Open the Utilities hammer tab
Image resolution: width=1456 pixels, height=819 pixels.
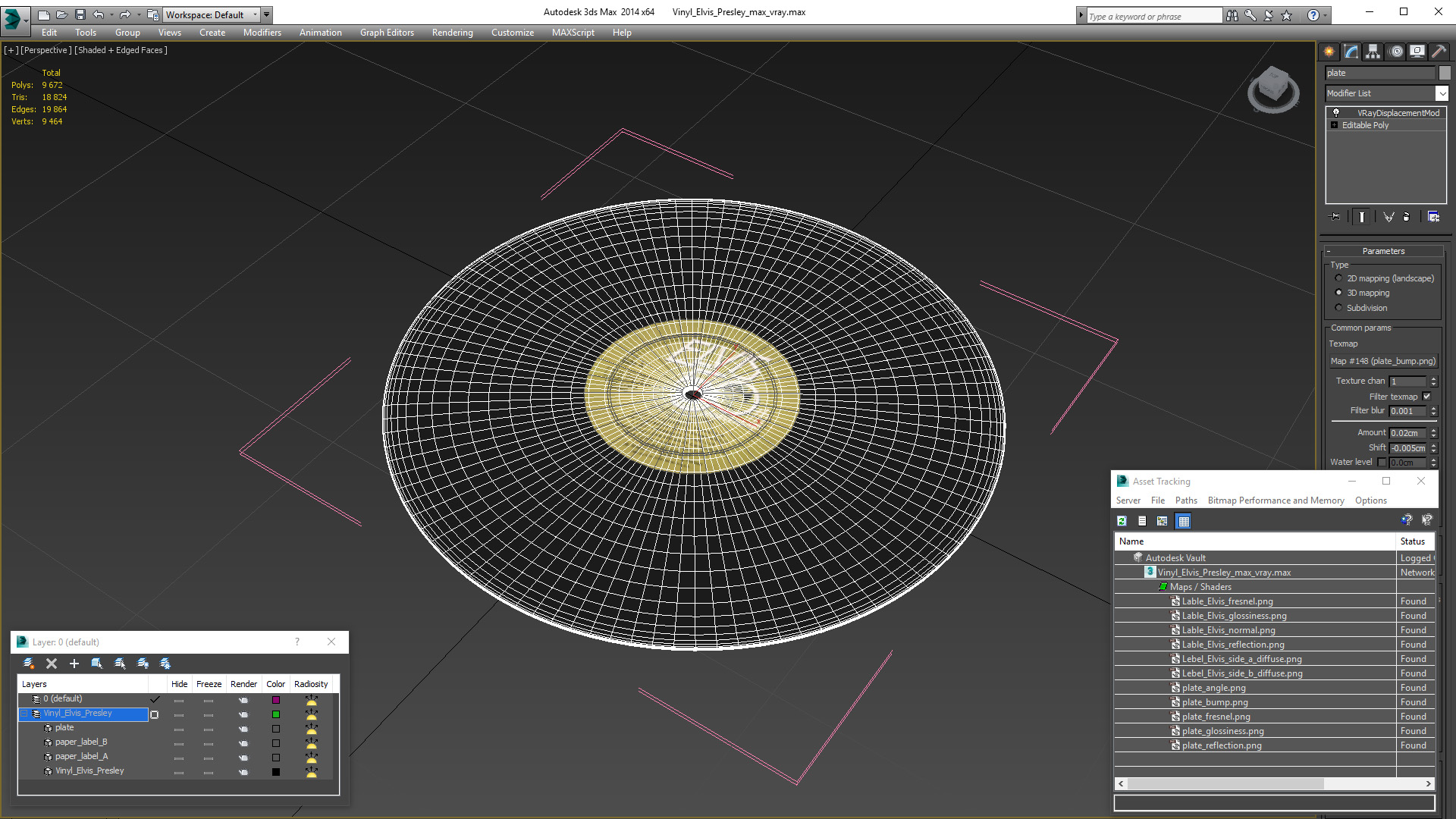pos(1439,52)
